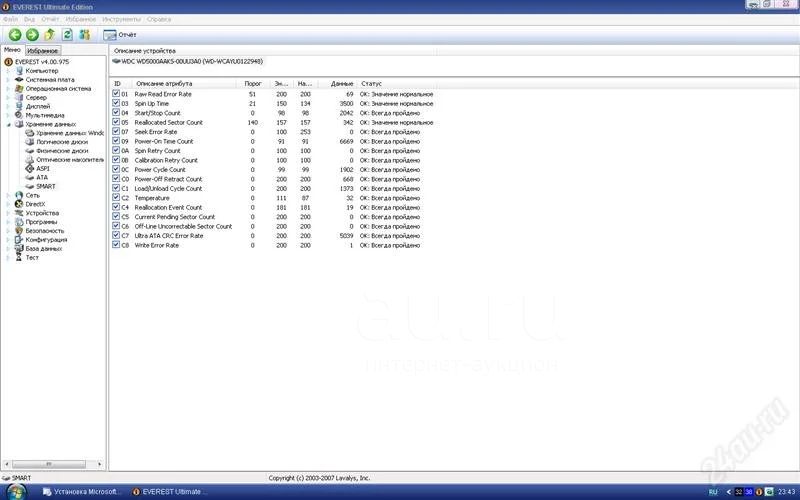Expand the Сеть tree node

coord(8,195)
